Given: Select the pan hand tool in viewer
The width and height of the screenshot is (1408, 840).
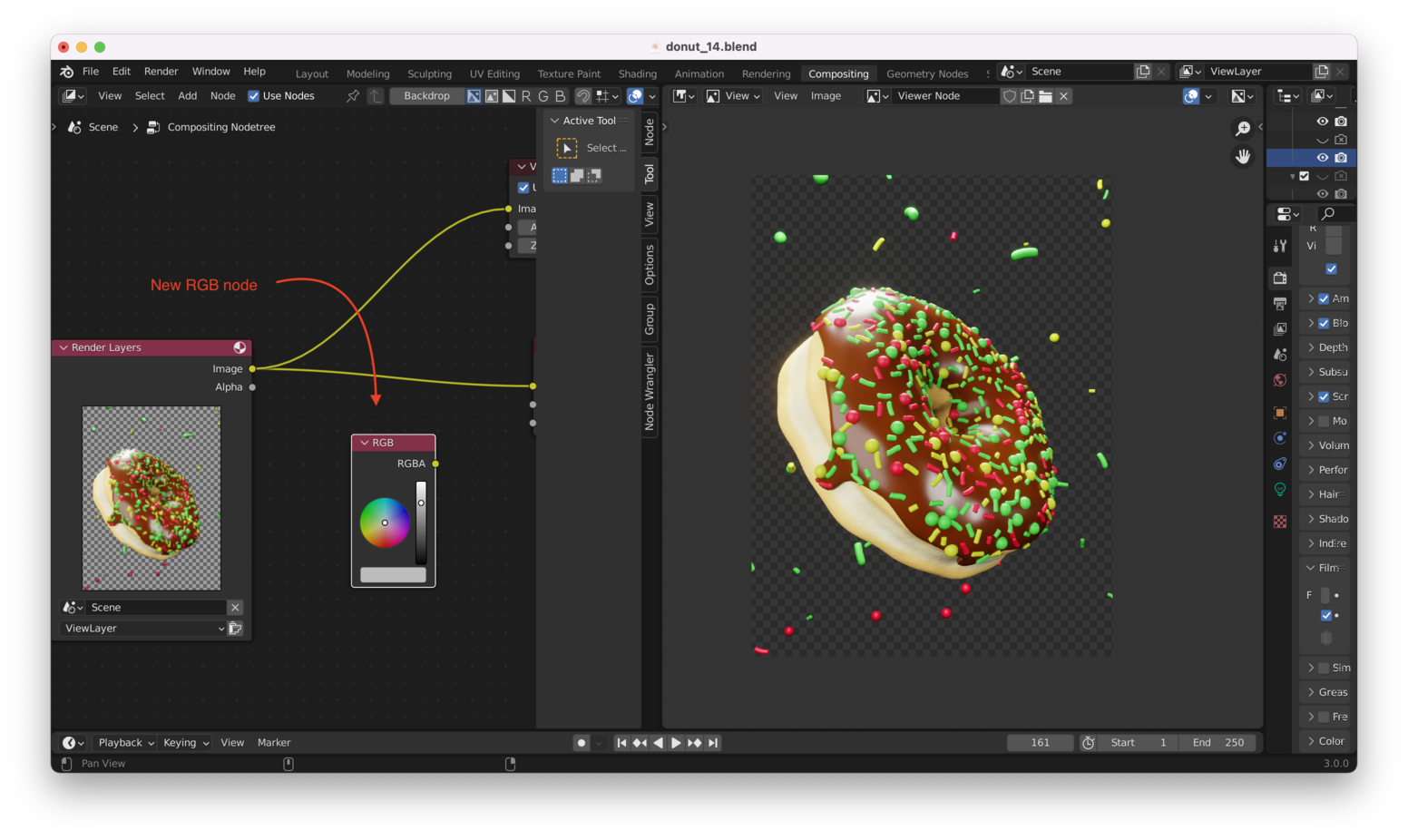Looking at the screenshot, I should [x=1243, y=157].
